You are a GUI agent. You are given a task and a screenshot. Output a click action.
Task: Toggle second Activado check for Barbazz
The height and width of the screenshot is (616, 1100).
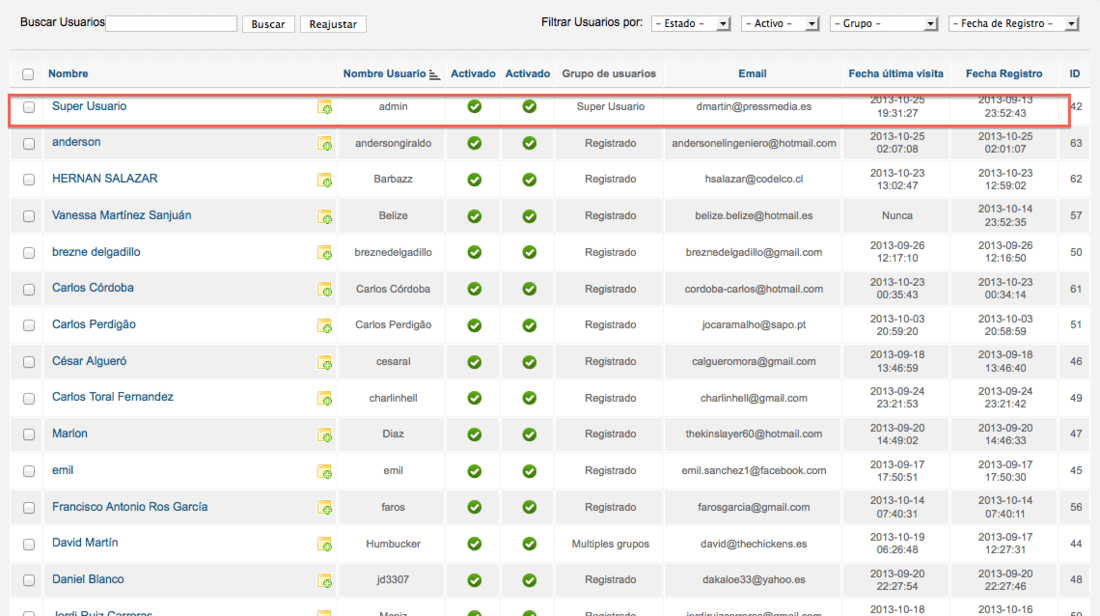click(x=529, y=180)
